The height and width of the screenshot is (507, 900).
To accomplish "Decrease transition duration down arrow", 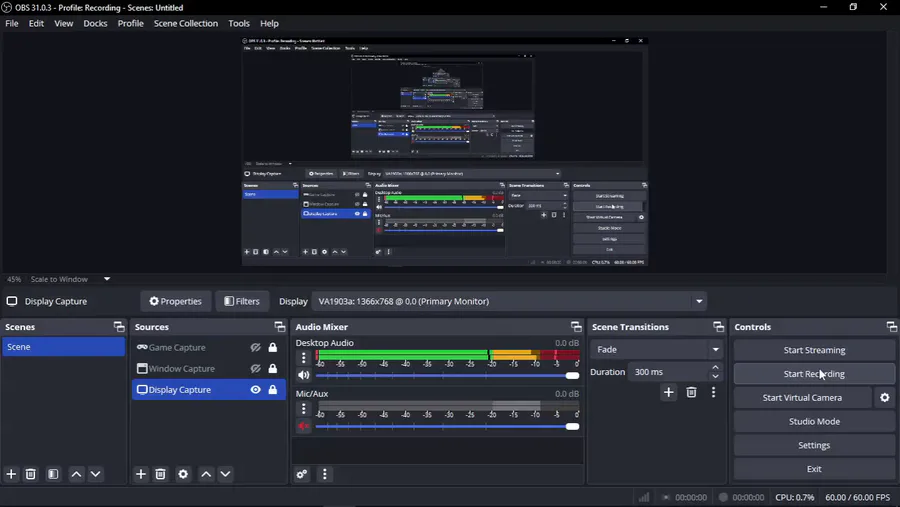I will click(715, 377).
